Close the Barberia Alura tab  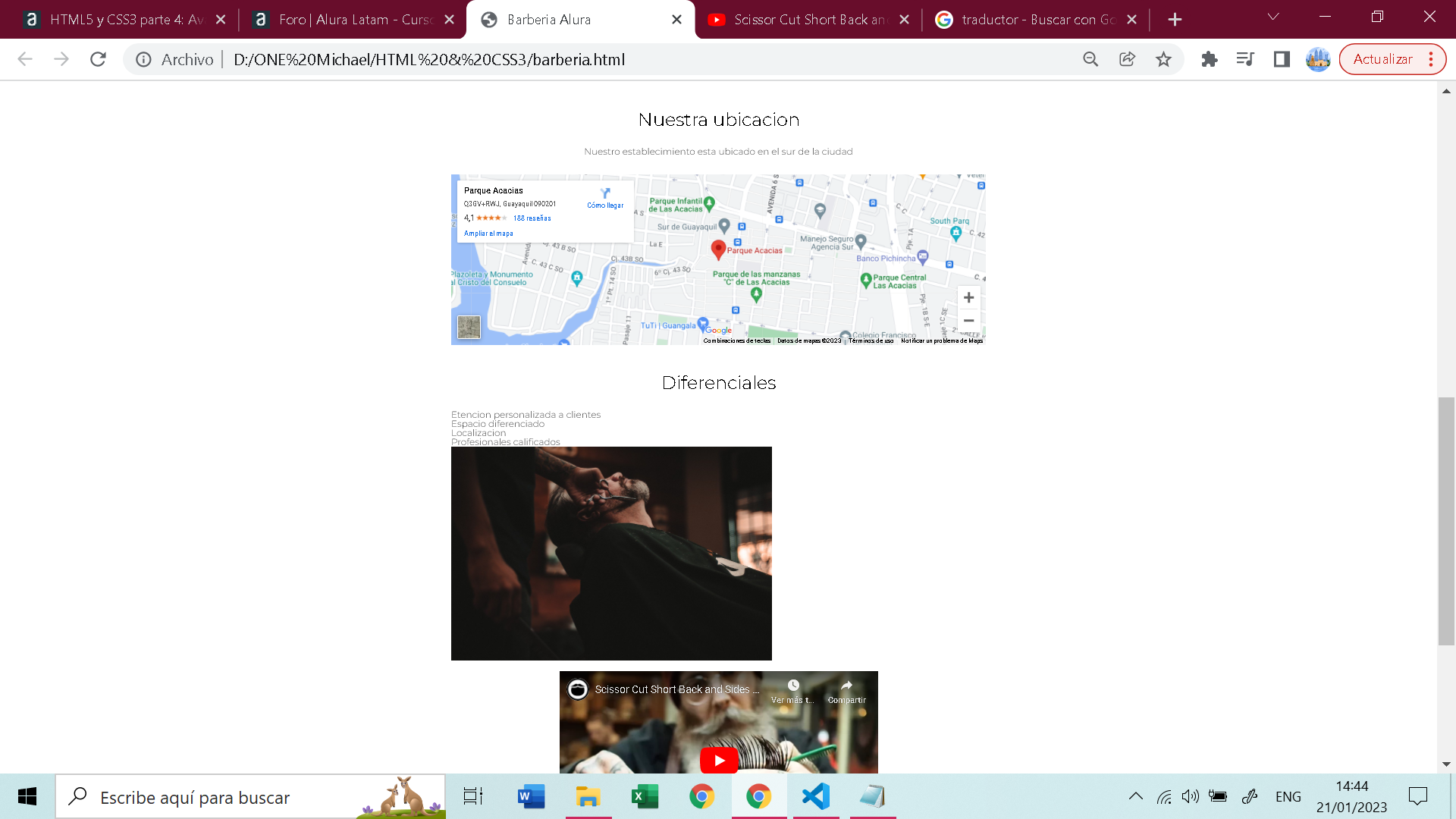click(676, 20)
